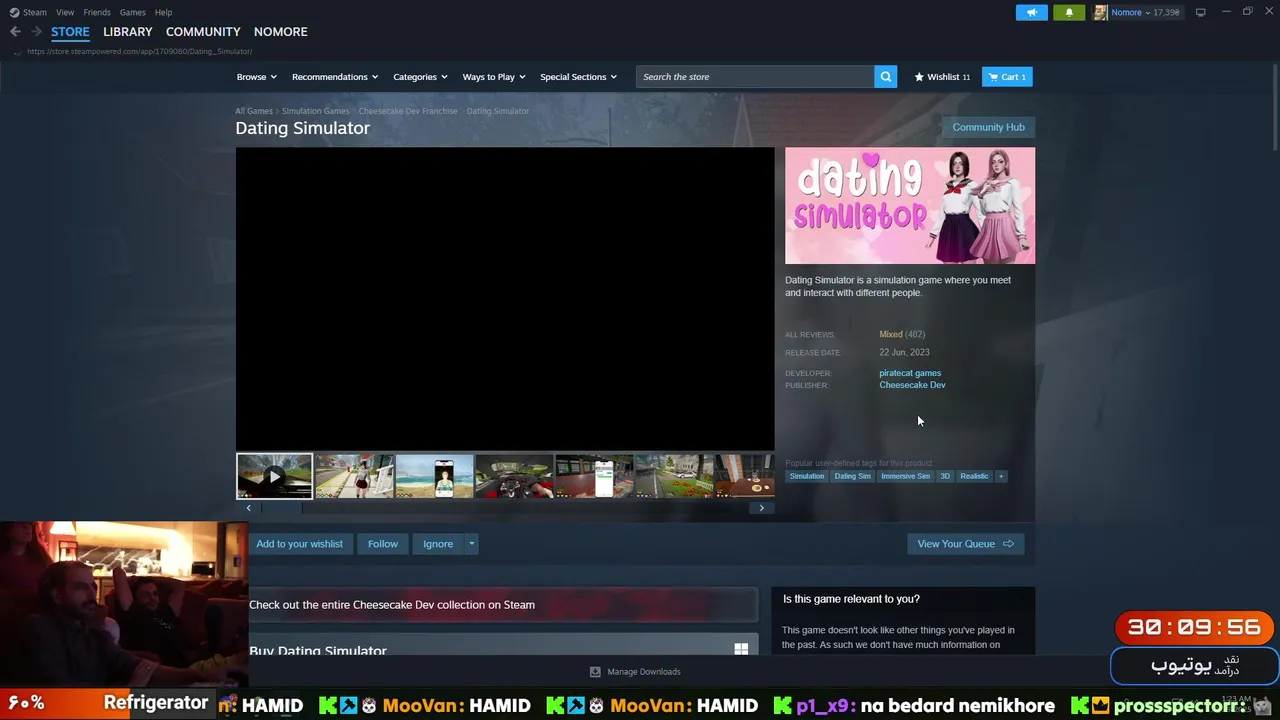Select the anime girl street screenshot thumbnail
The height and width of the screenshot is (720, 1280).
[354, 476]
